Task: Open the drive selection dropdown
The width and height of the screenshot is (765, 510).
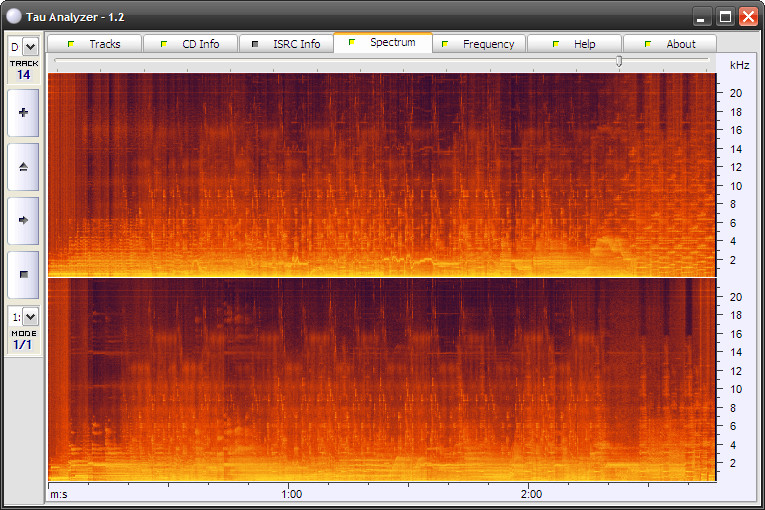Action: tap(30, 46)
